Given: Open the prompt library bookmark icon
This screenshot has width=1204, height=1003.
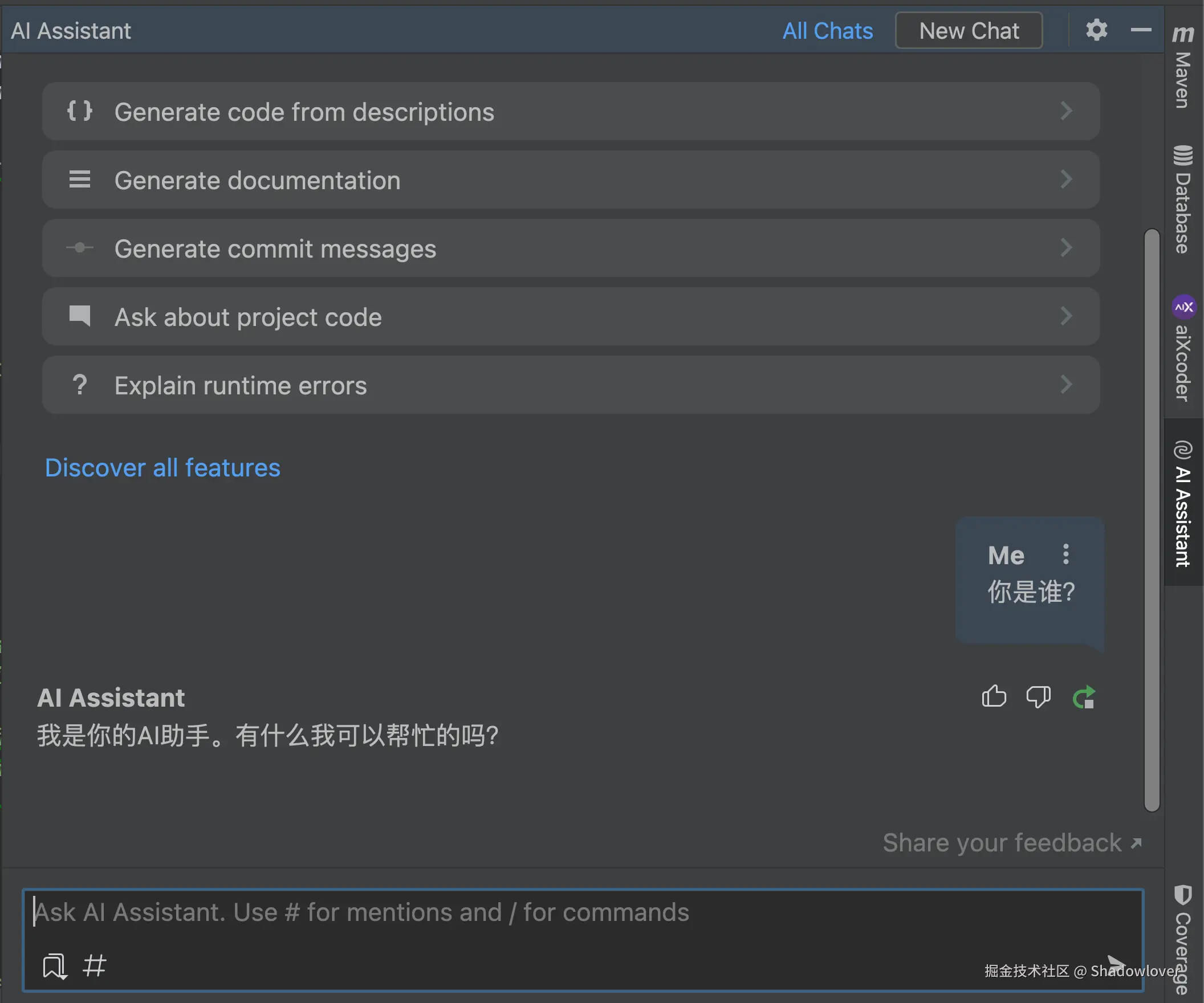Looking at the screenshot, I should [x=55, y=967].
